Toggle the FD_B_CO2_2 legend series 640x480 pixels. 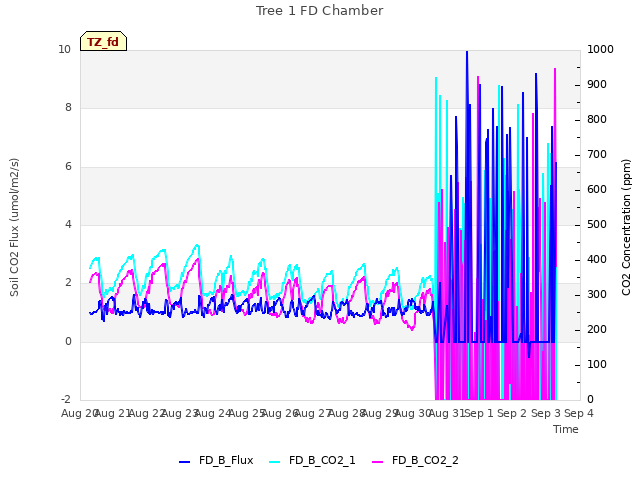point(416,461)
